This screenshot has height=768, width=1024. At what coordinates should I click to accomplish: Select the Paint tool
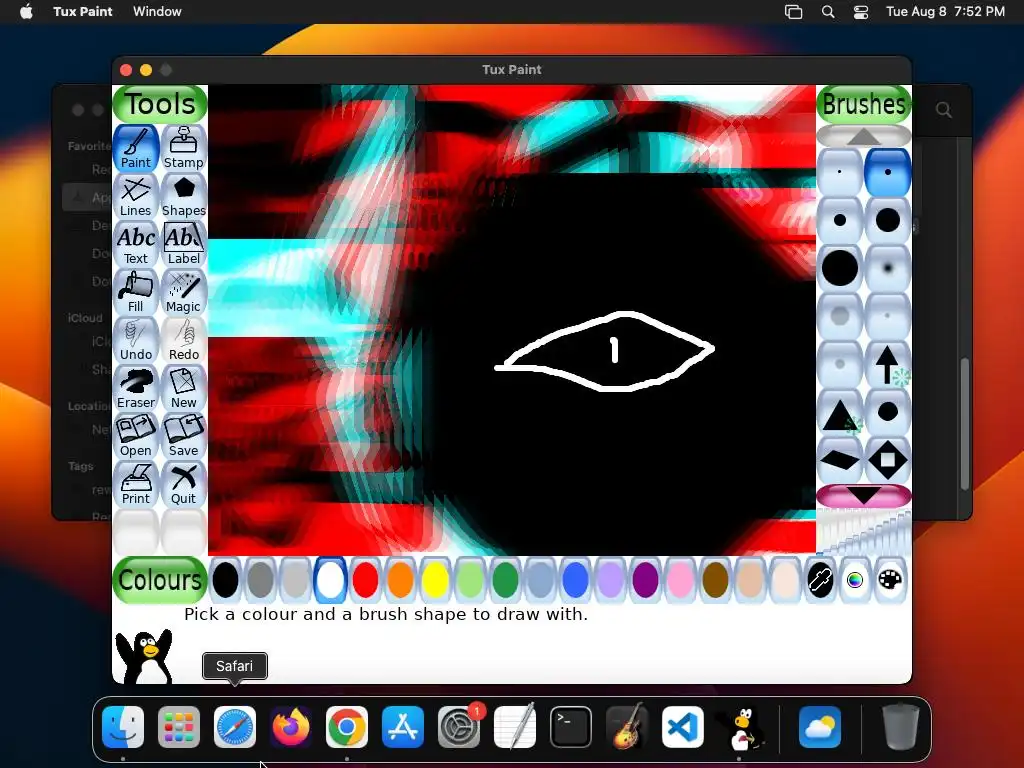point(136,148)
